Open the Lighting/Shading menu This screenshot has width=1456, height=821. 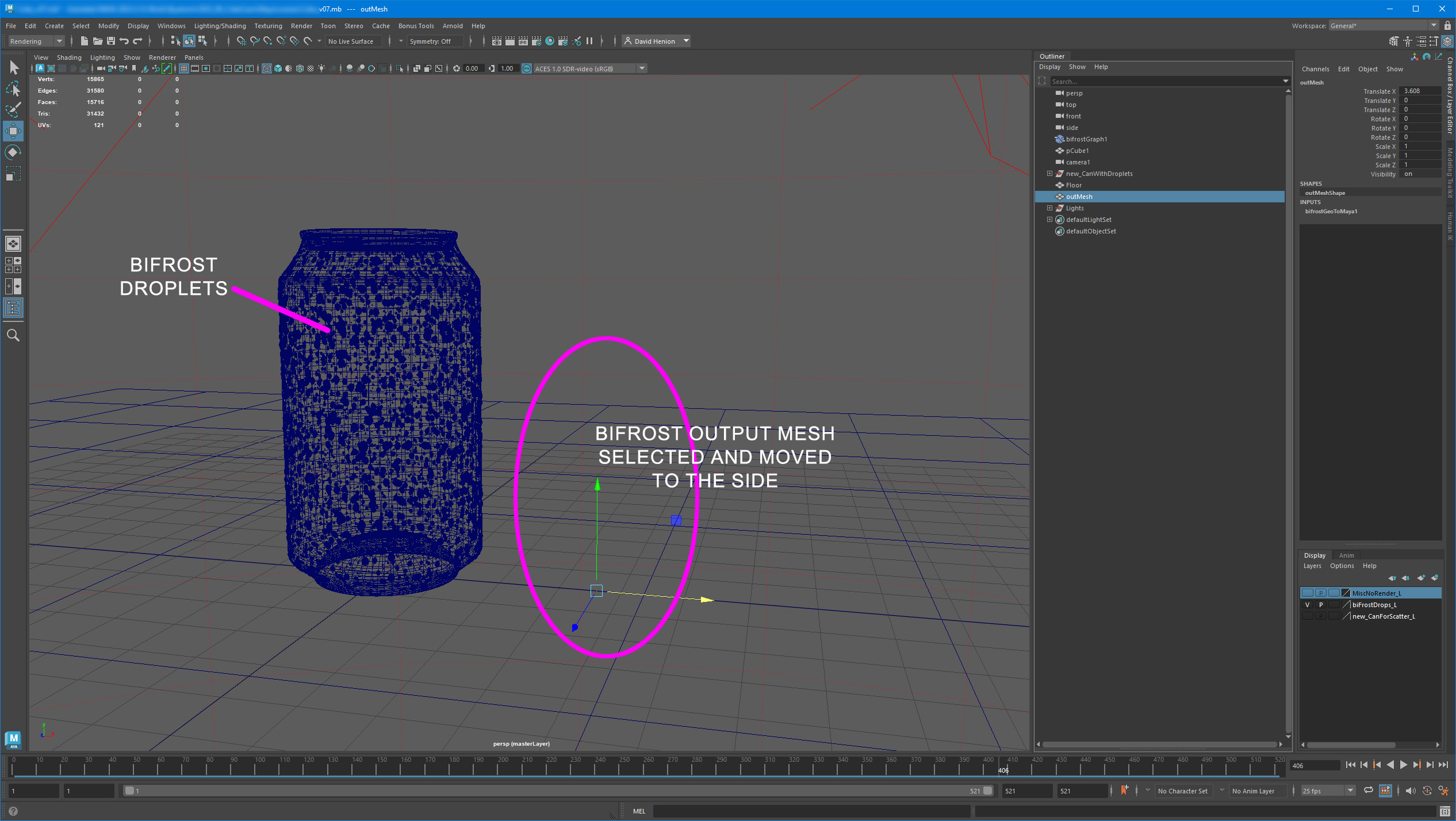pyautogui.click(x=220, y=26)
